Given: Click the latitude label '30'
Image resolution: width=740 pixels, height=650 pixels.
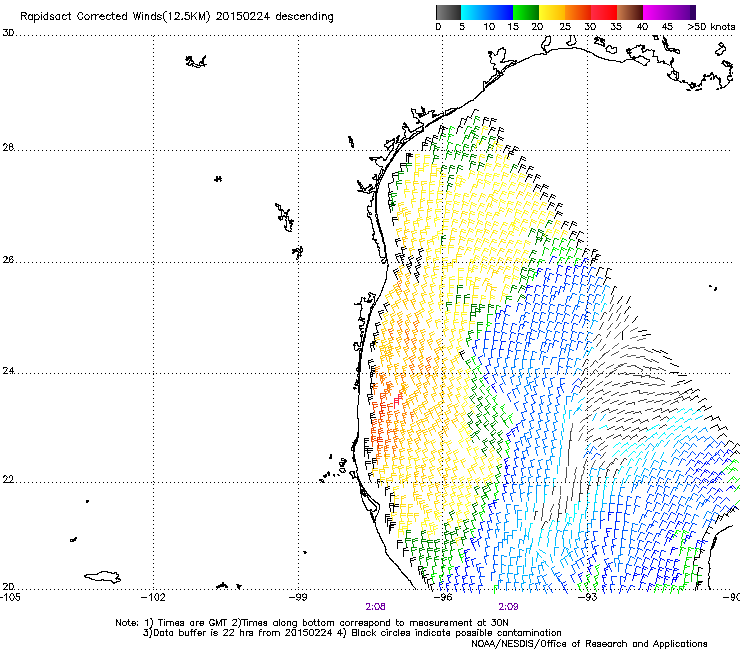Looking at the screenshot, I should pos(8,33).
